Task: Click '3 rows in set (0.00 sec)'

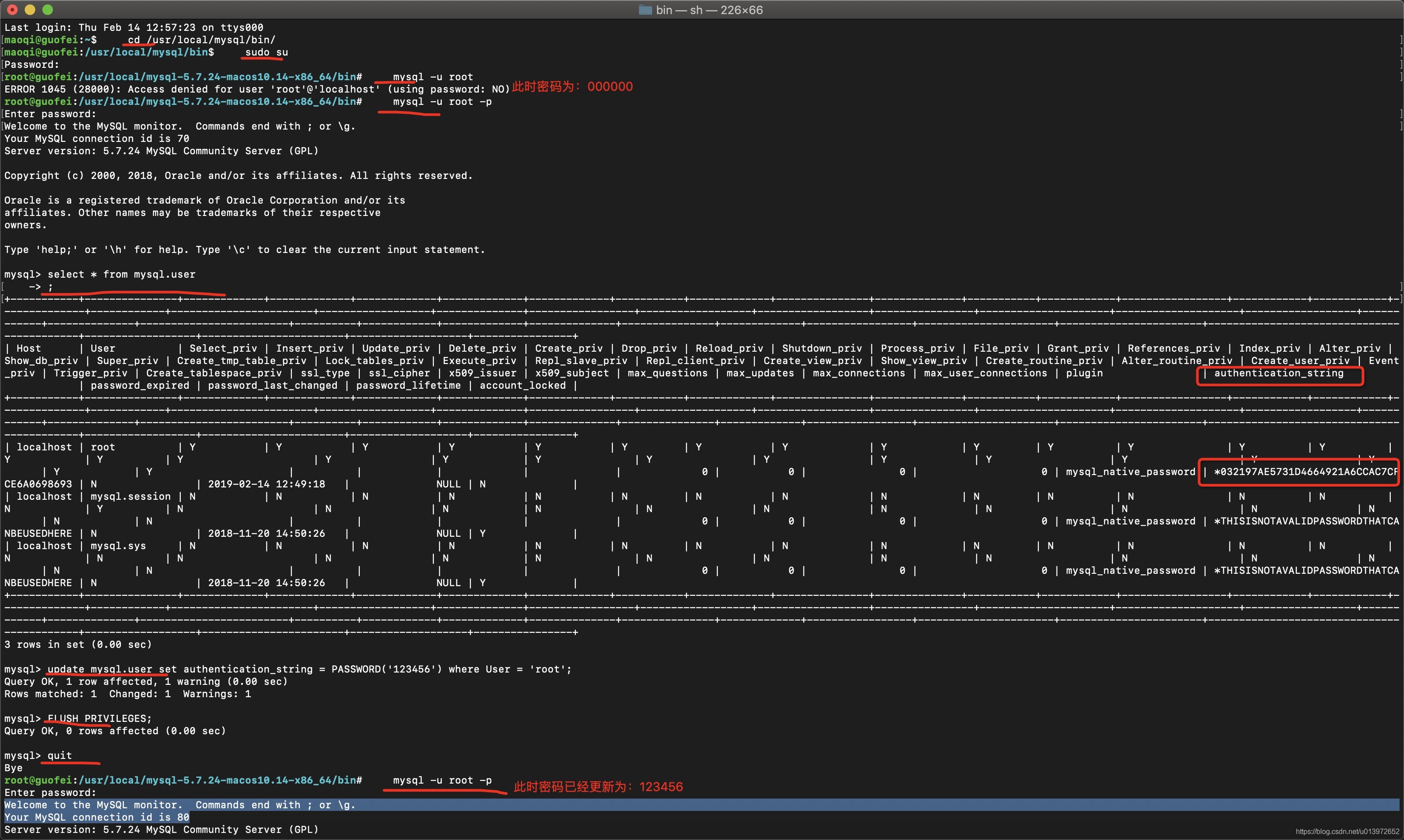Action: point(78,645)
